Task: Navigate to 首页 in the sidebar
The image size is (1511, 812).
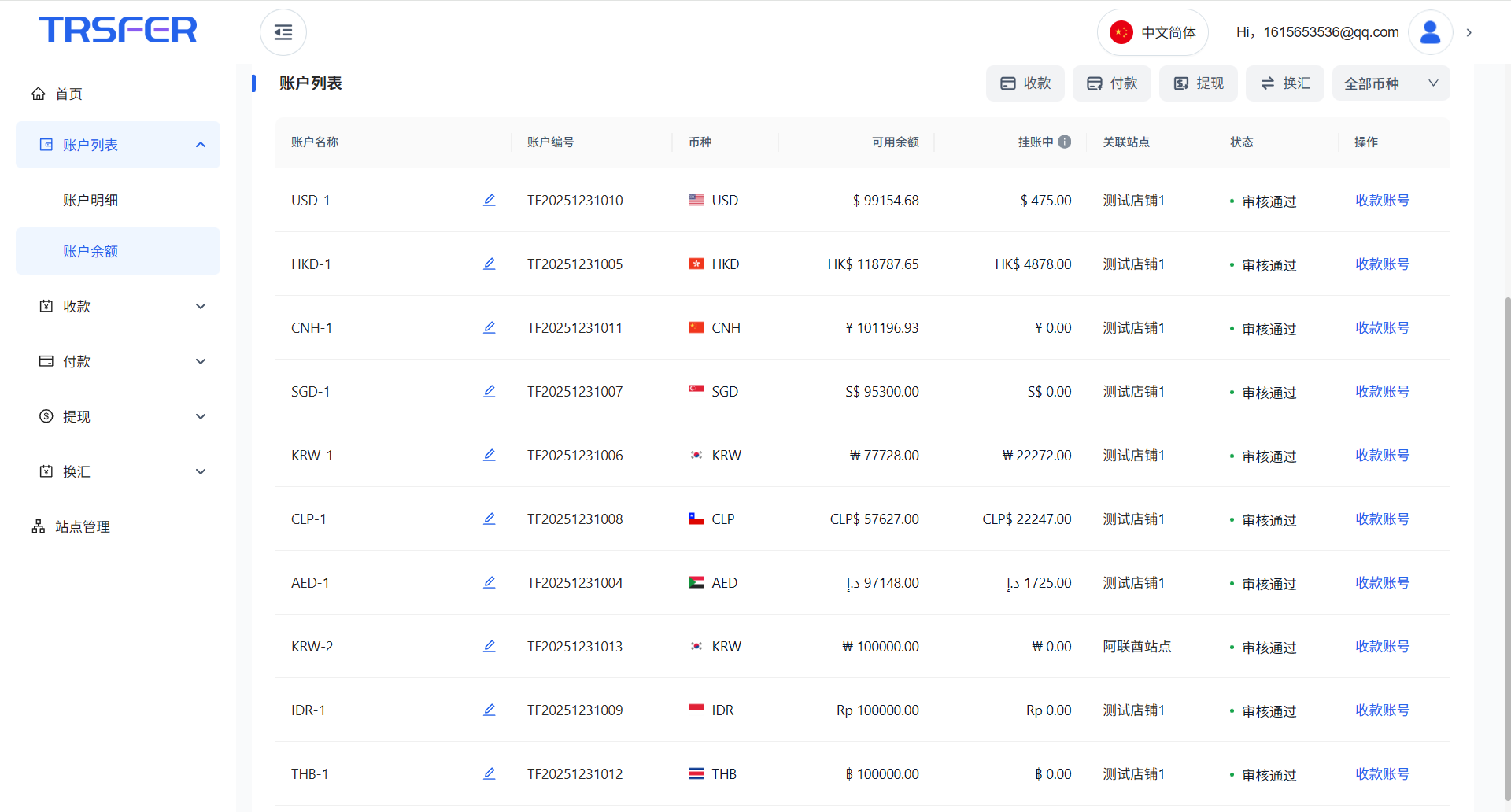Action: [68, 94]
